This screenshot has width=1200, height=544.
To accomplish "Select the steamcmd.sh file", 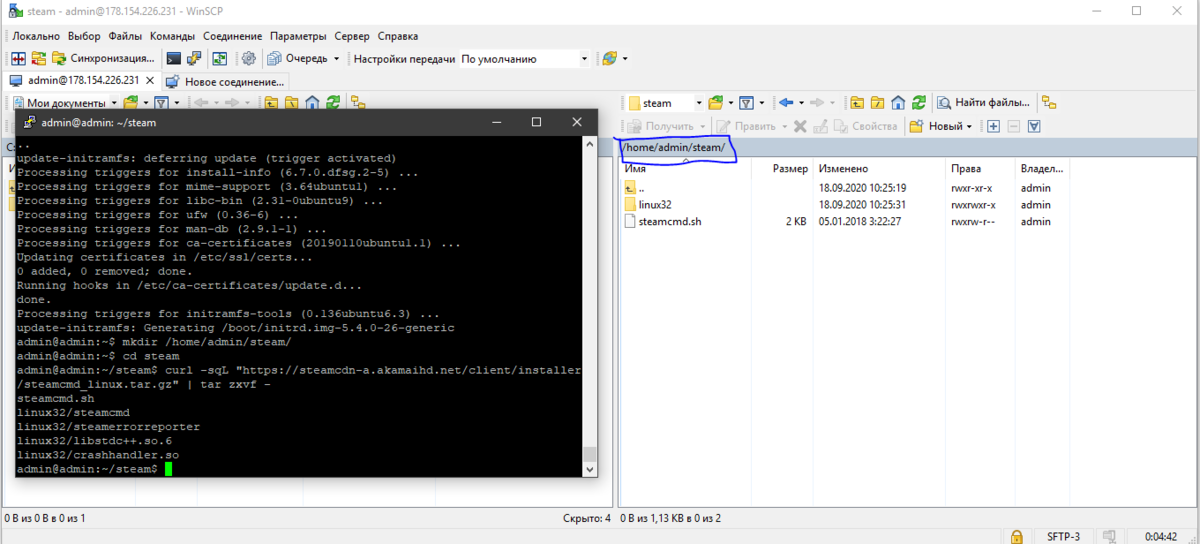I will click(661, 221).
